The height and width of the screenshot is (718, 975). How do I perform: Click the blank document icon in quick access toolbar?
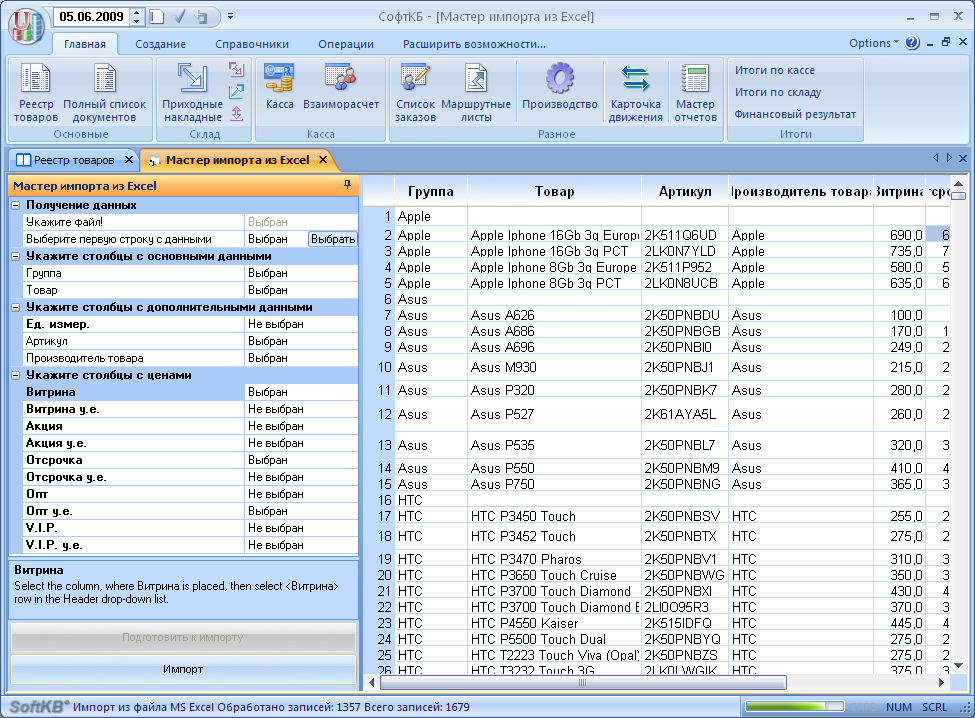pos(157,17)
